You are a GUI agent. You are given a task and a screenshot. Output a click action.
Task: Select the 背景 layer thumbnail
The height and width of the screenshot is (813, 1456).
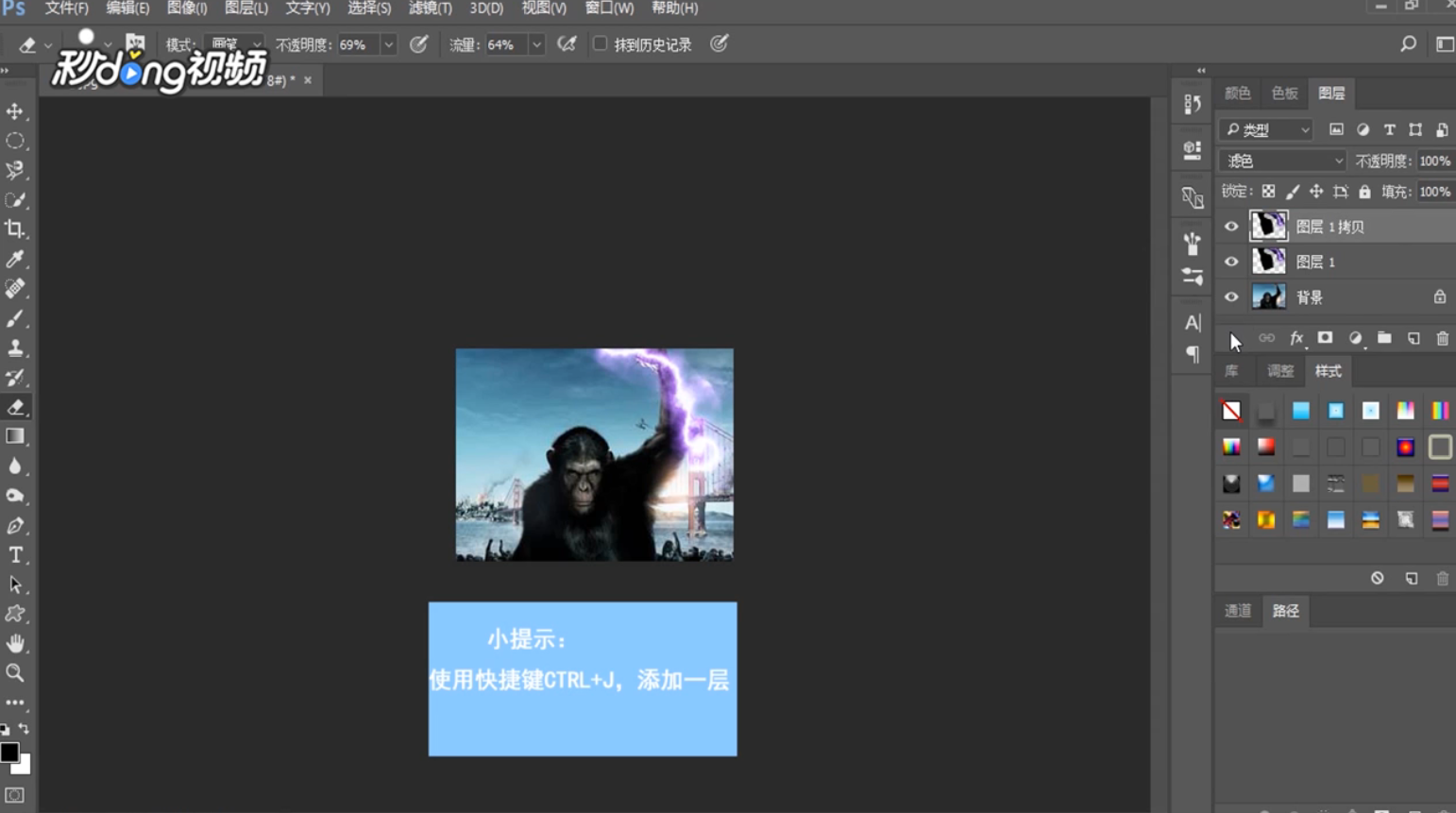[1268, 296]
